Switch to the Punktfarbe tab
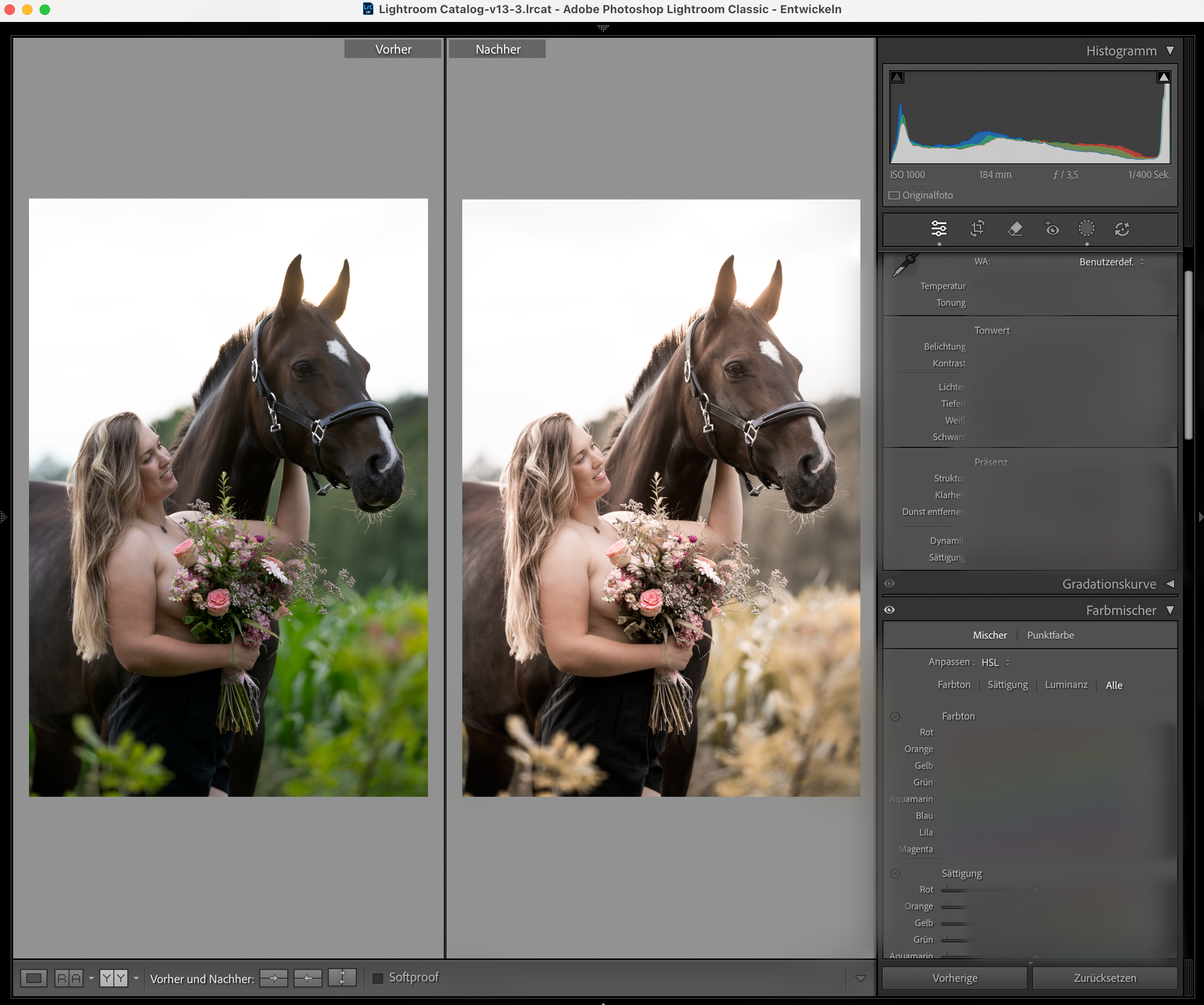The image size is (1204, 1005). 1050,635
